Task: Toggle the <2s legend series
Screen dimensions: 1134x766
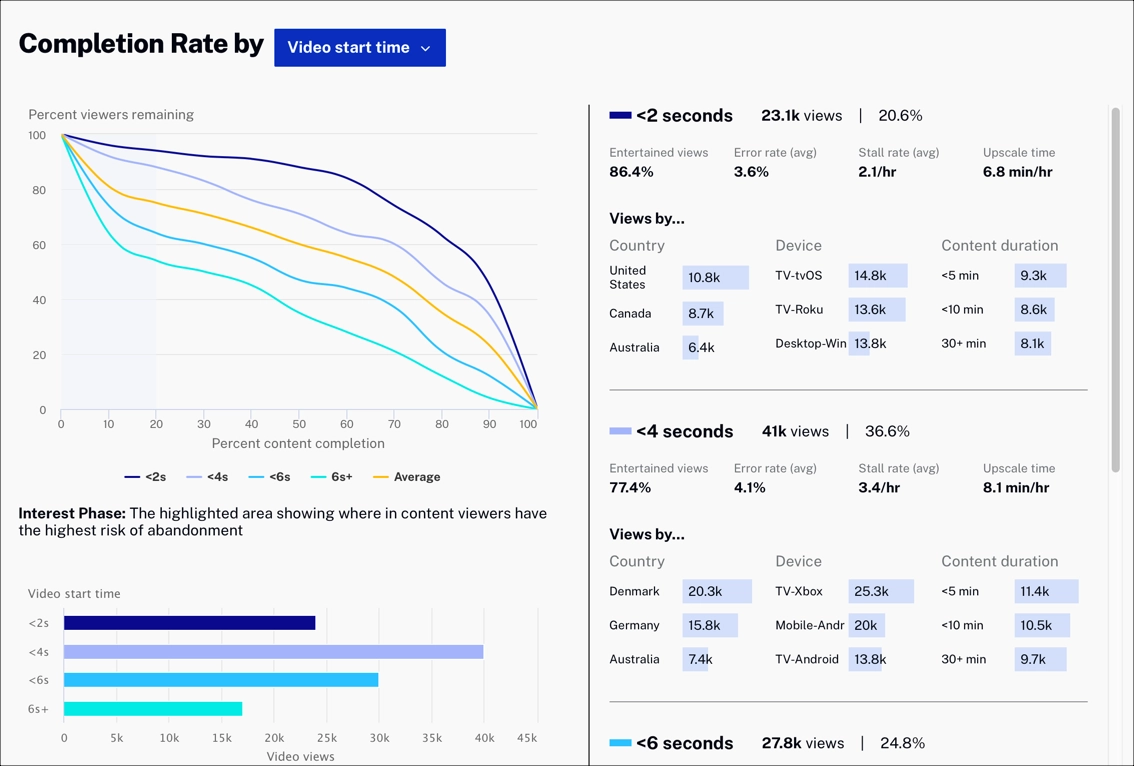Action: (146, 477)
